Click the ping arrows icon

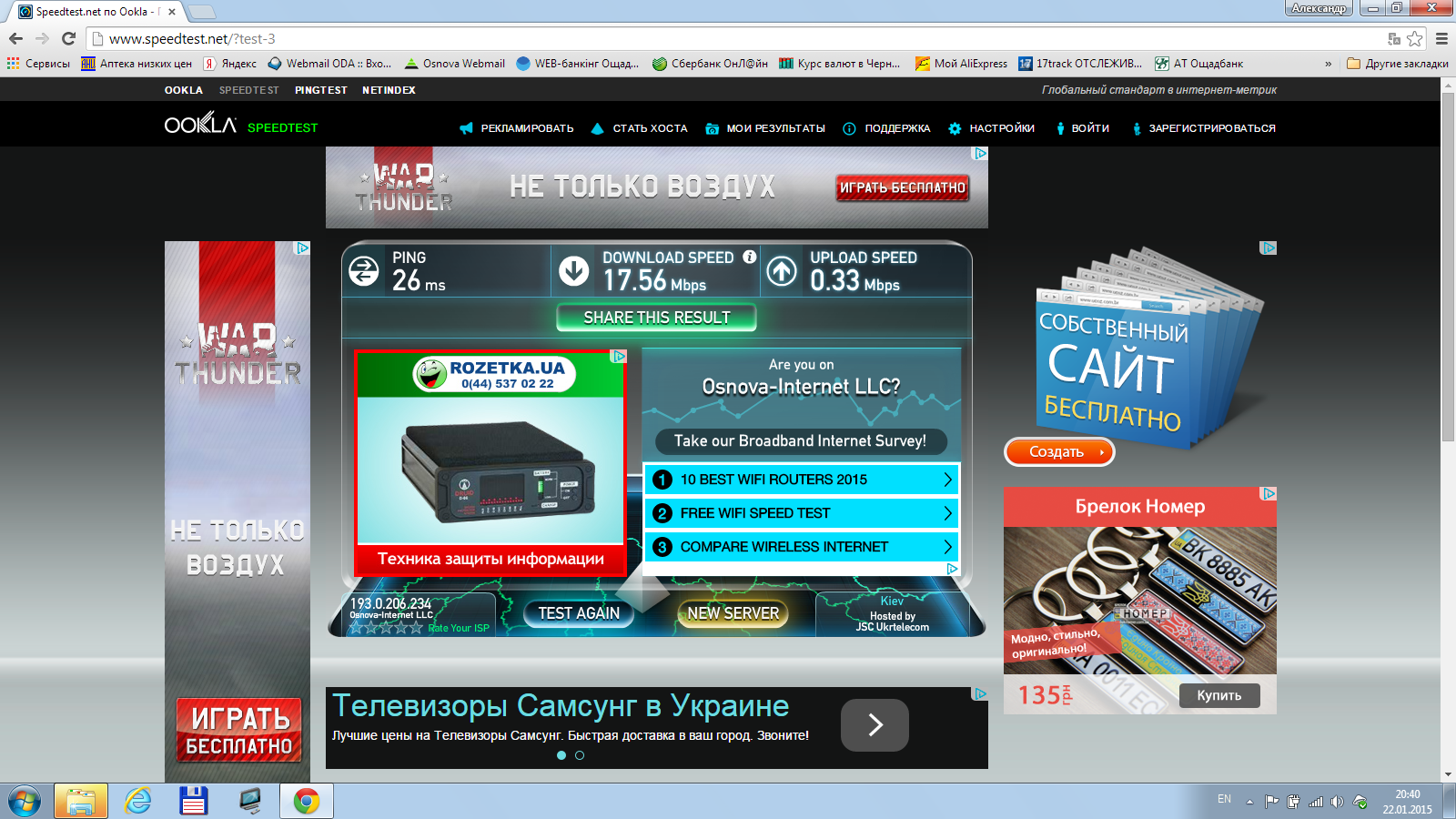pos(364,271)
